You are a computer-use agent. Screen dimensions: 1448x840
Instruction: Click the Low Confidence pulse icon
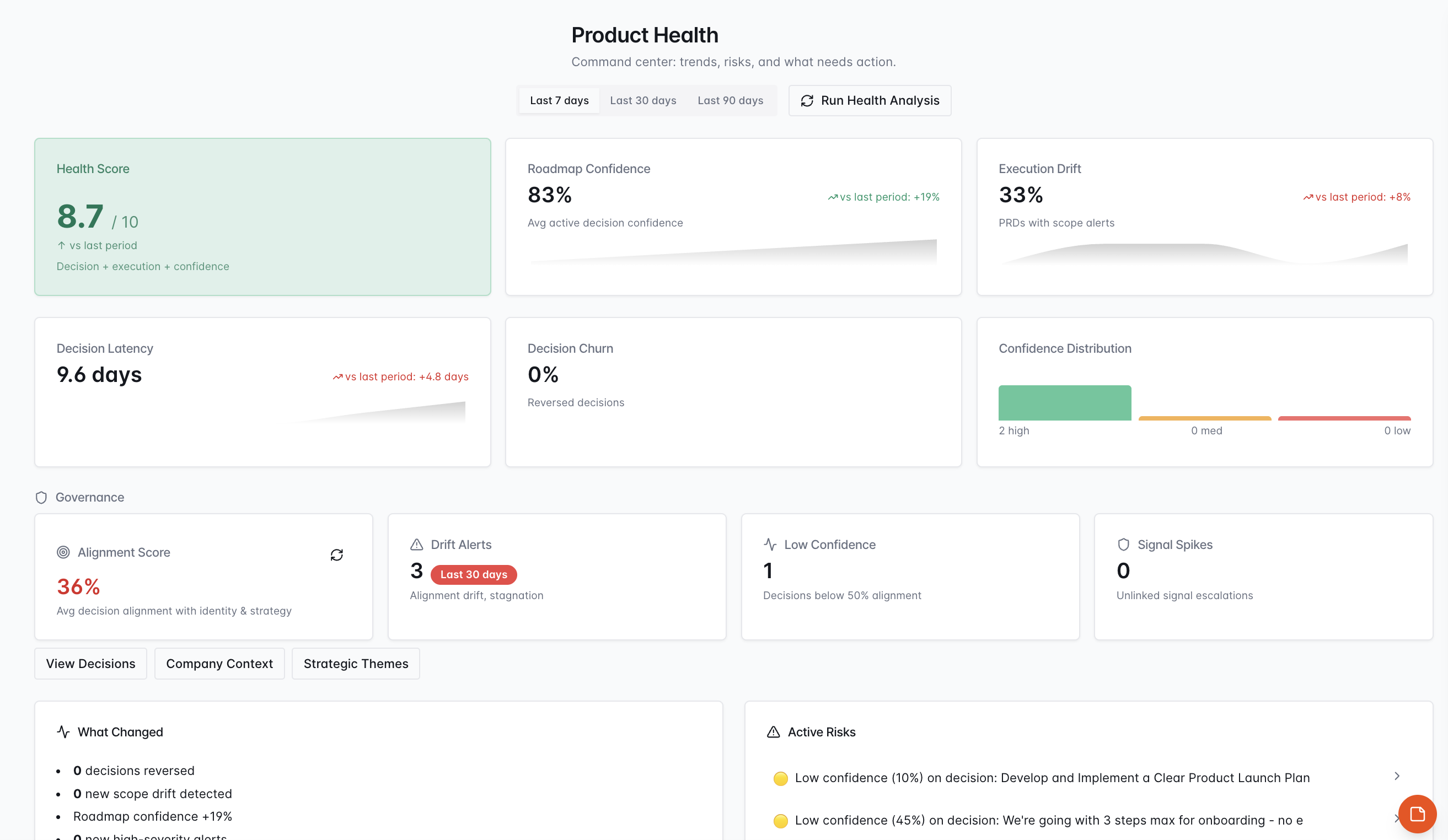(x=770, y=545)
